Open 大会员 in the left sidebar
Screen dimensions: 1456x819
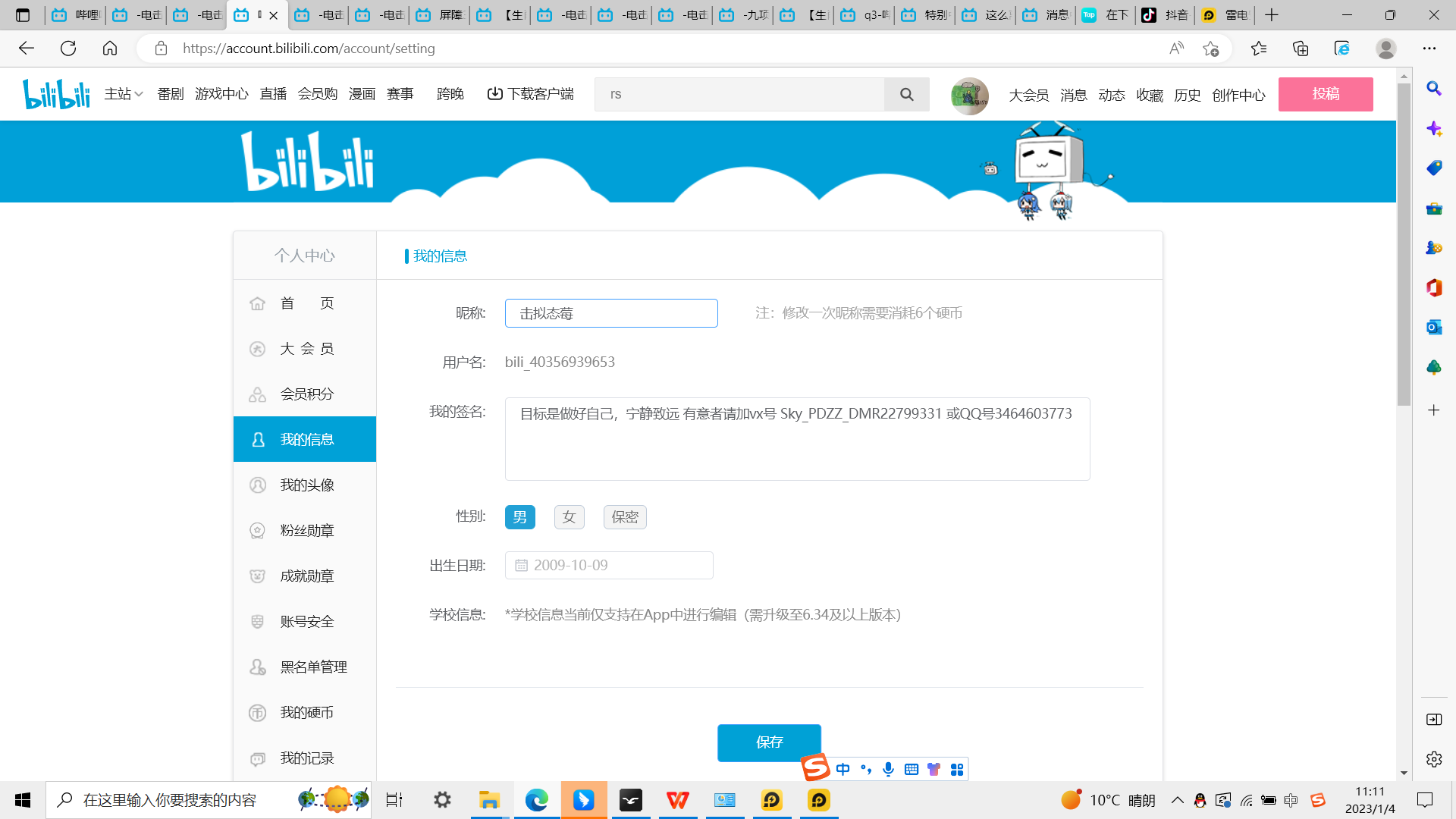pos(305,349)
